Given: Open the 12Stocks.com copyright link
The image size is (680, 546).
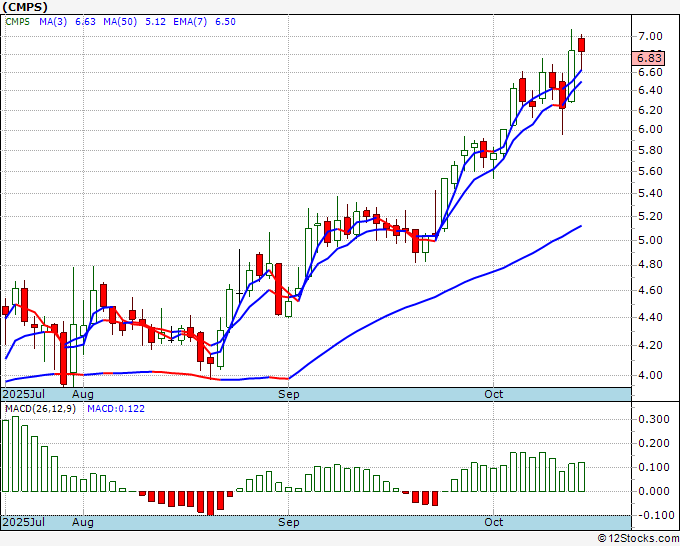Looking at the screenshot, I should [x=638, y=538].
